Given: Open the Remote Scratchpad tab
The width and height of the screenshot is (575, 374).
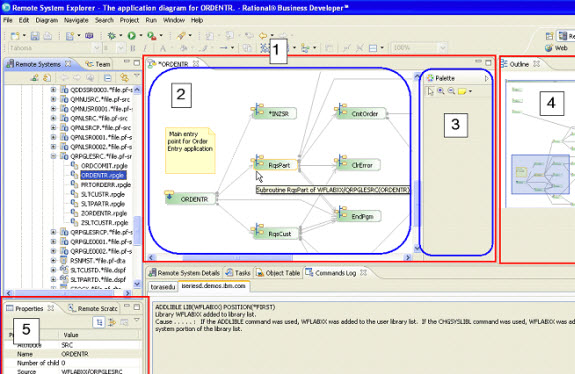Looking at the screenshot, I should pos(93,308).
